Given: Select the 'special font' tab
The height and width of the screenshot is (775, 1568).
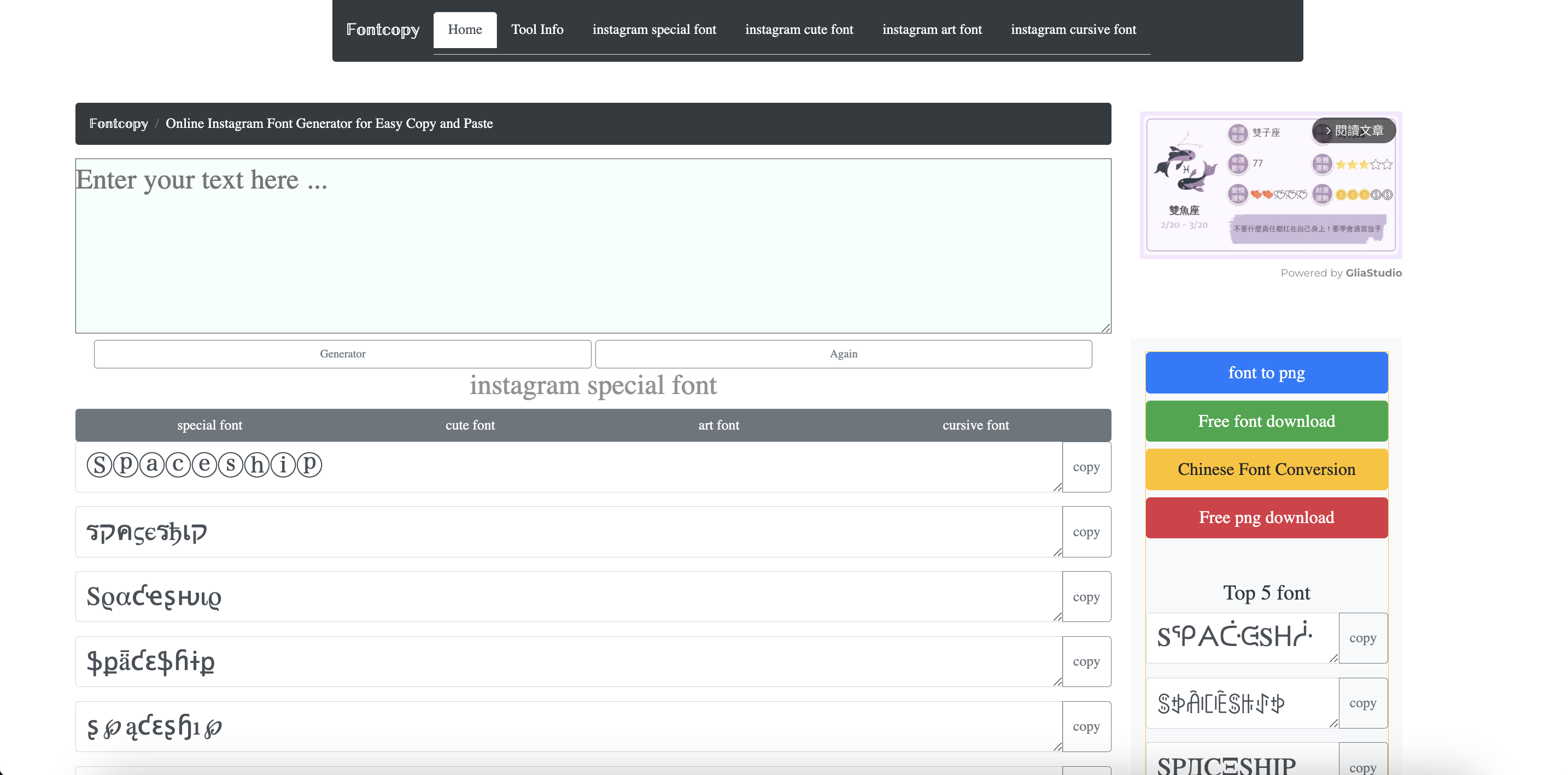Looking at the screenshot, I should coord(209,424).
